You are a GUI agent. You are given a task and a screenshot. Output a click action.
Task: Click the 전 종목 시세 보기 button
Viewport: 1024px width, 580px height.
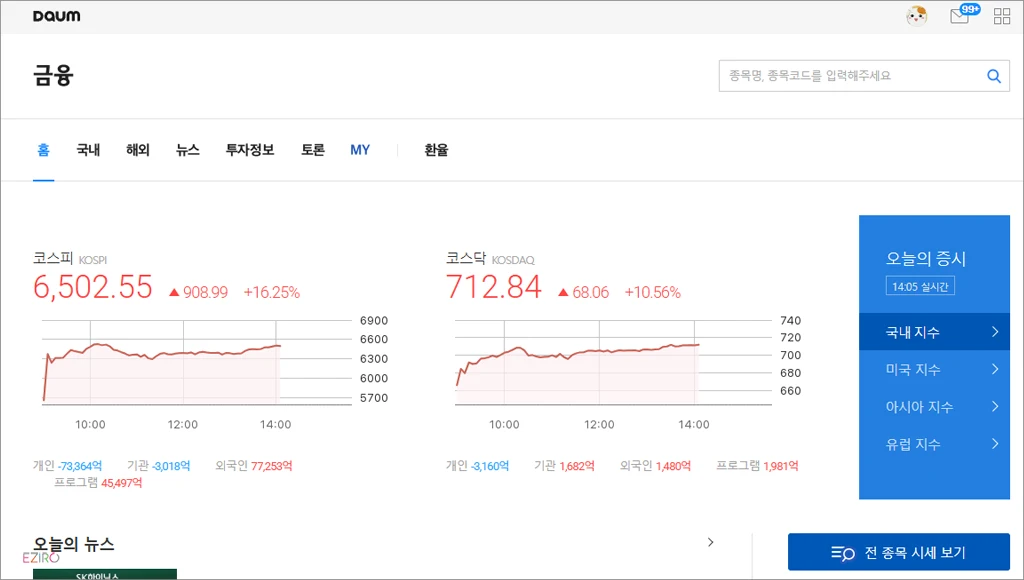(899, 553)
